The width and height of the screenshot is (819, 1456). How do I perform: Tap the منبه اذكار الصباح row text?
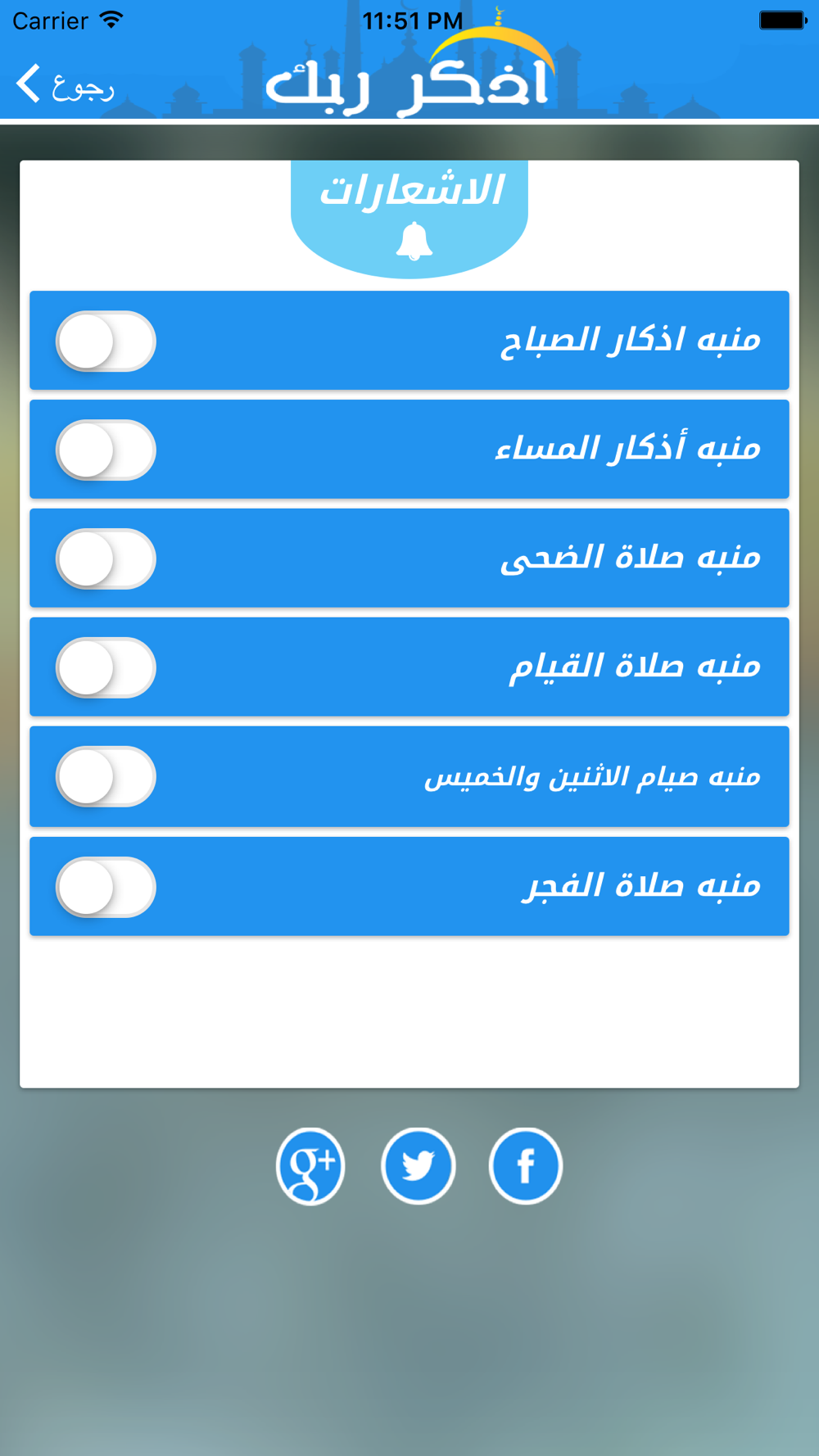click(x=631, y=339)
